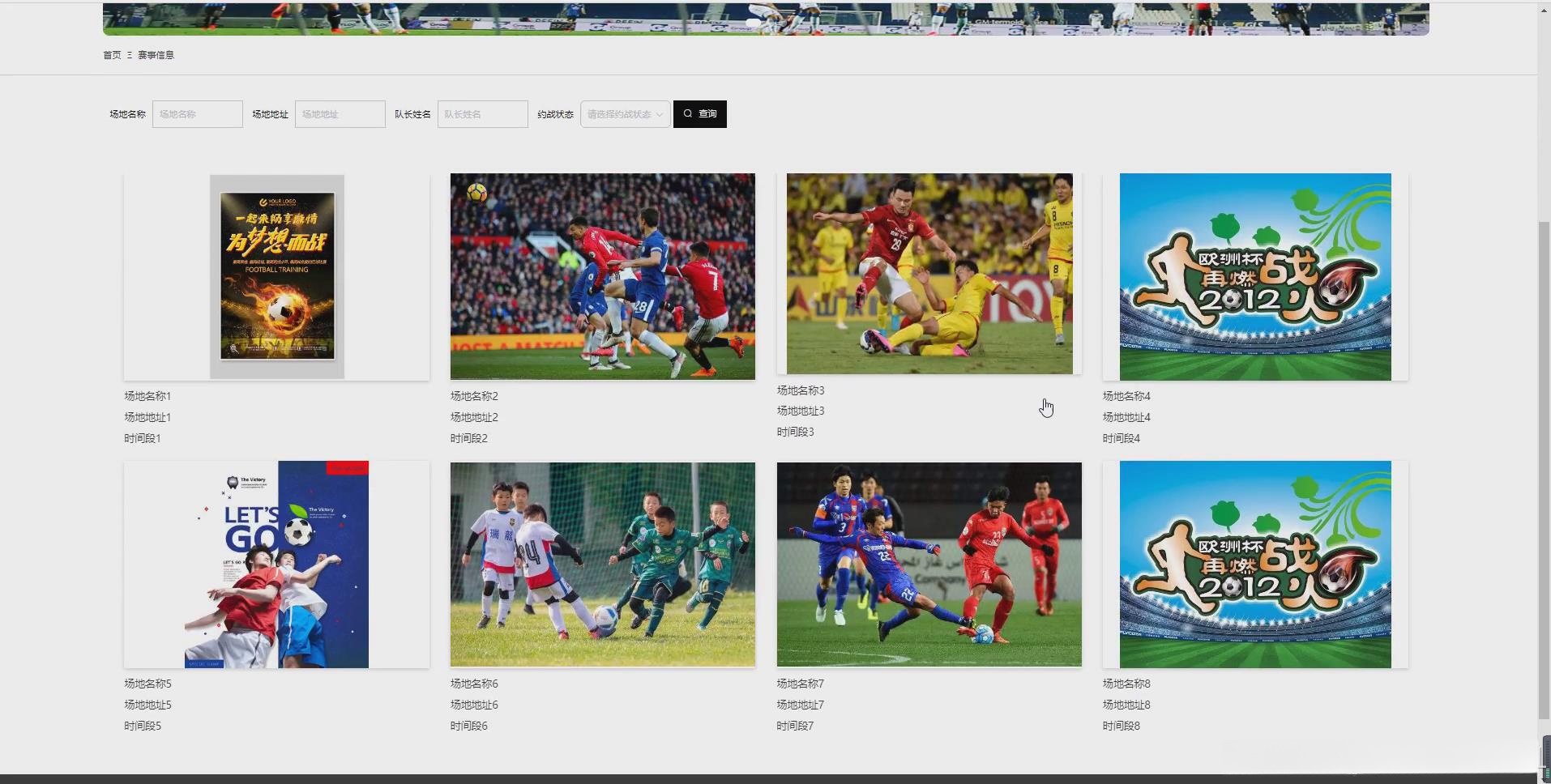Image resolution: width=1551 pixels, height=784 pixels.
Task: Open the 约战状态 status dropdown
Action: (625, 114)
